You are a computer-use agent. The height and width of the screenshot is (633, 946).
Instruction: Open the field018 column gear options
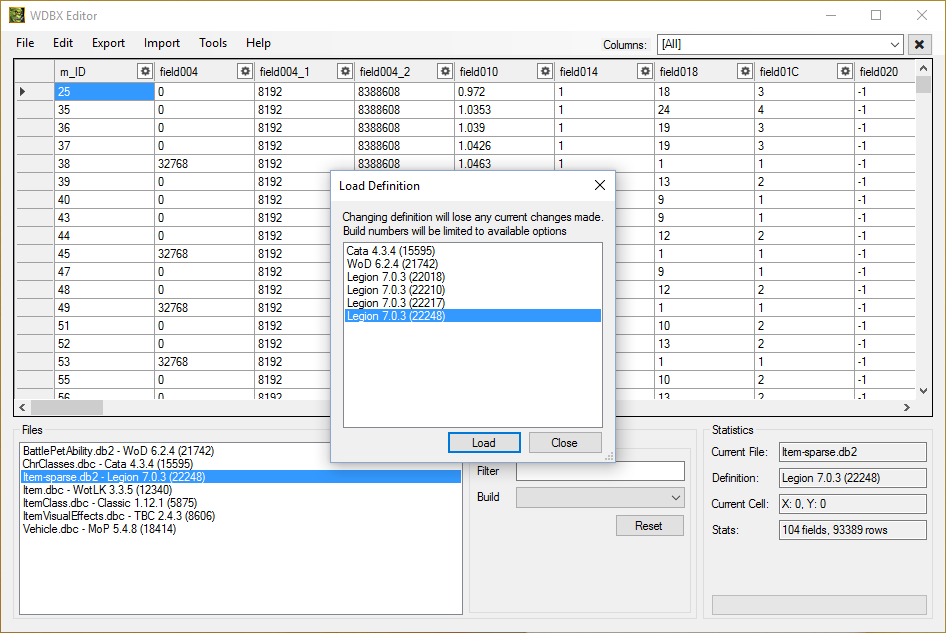click(745, 71)
